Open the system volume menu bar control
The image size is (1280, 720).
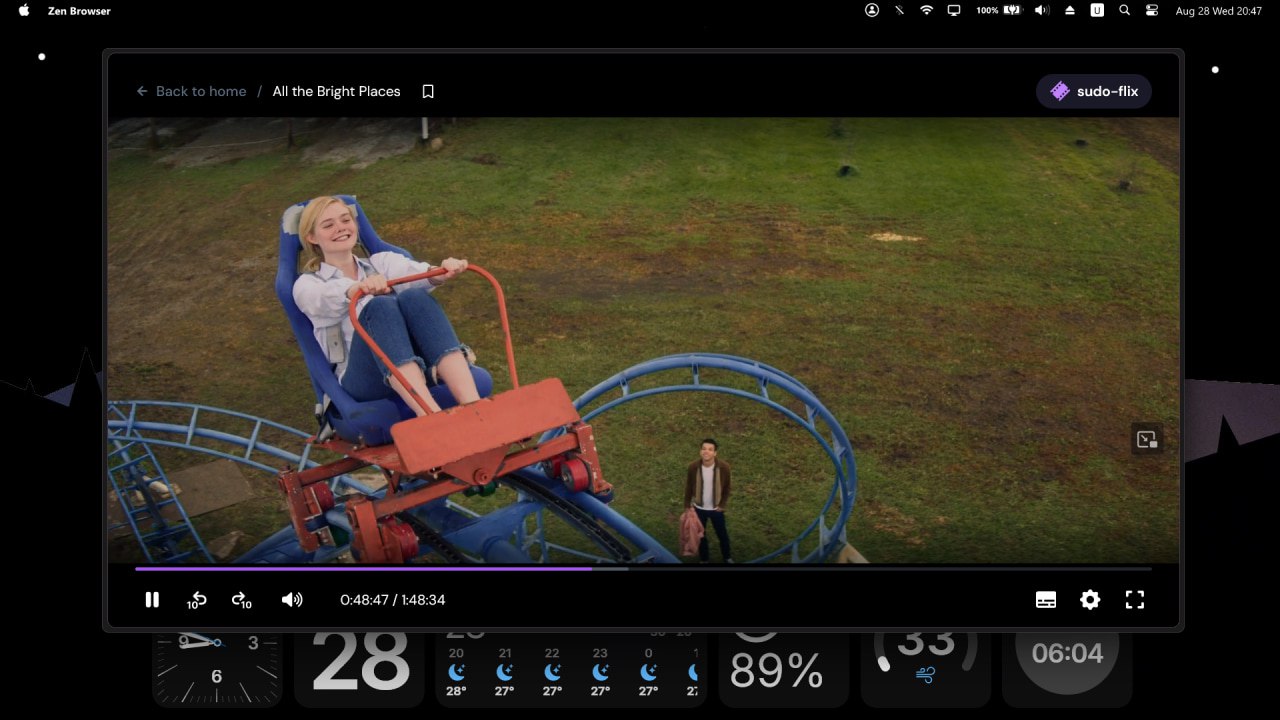[1042, 10]
